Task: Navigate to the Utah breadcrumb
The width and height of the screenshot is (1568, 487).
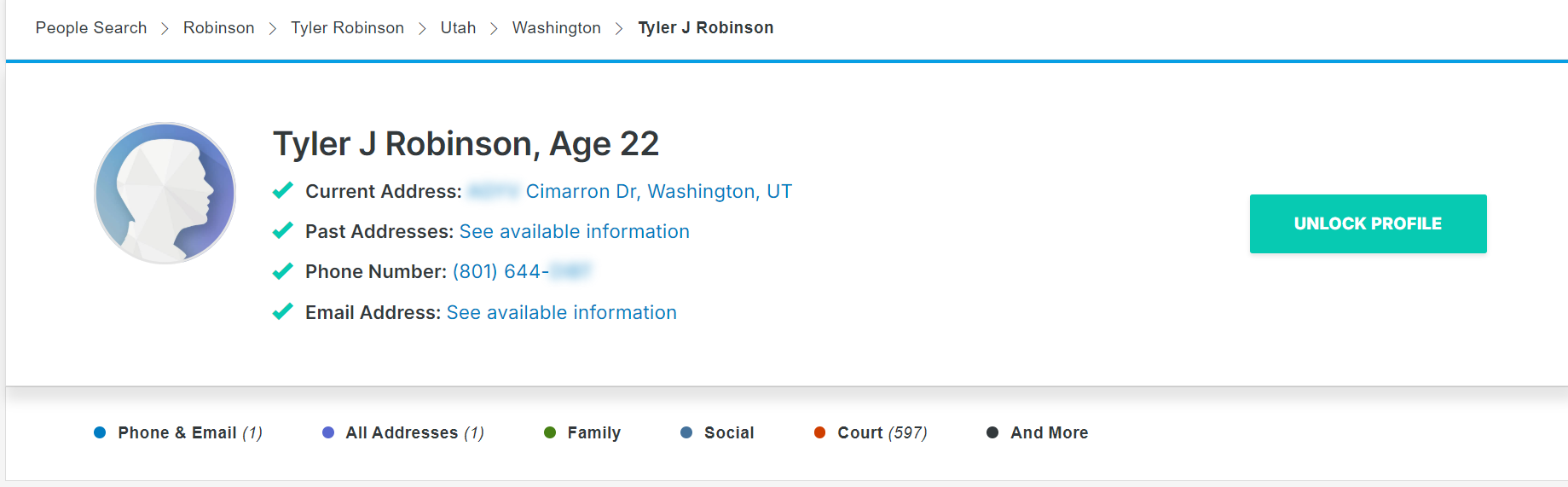Action: pos(458,27)
